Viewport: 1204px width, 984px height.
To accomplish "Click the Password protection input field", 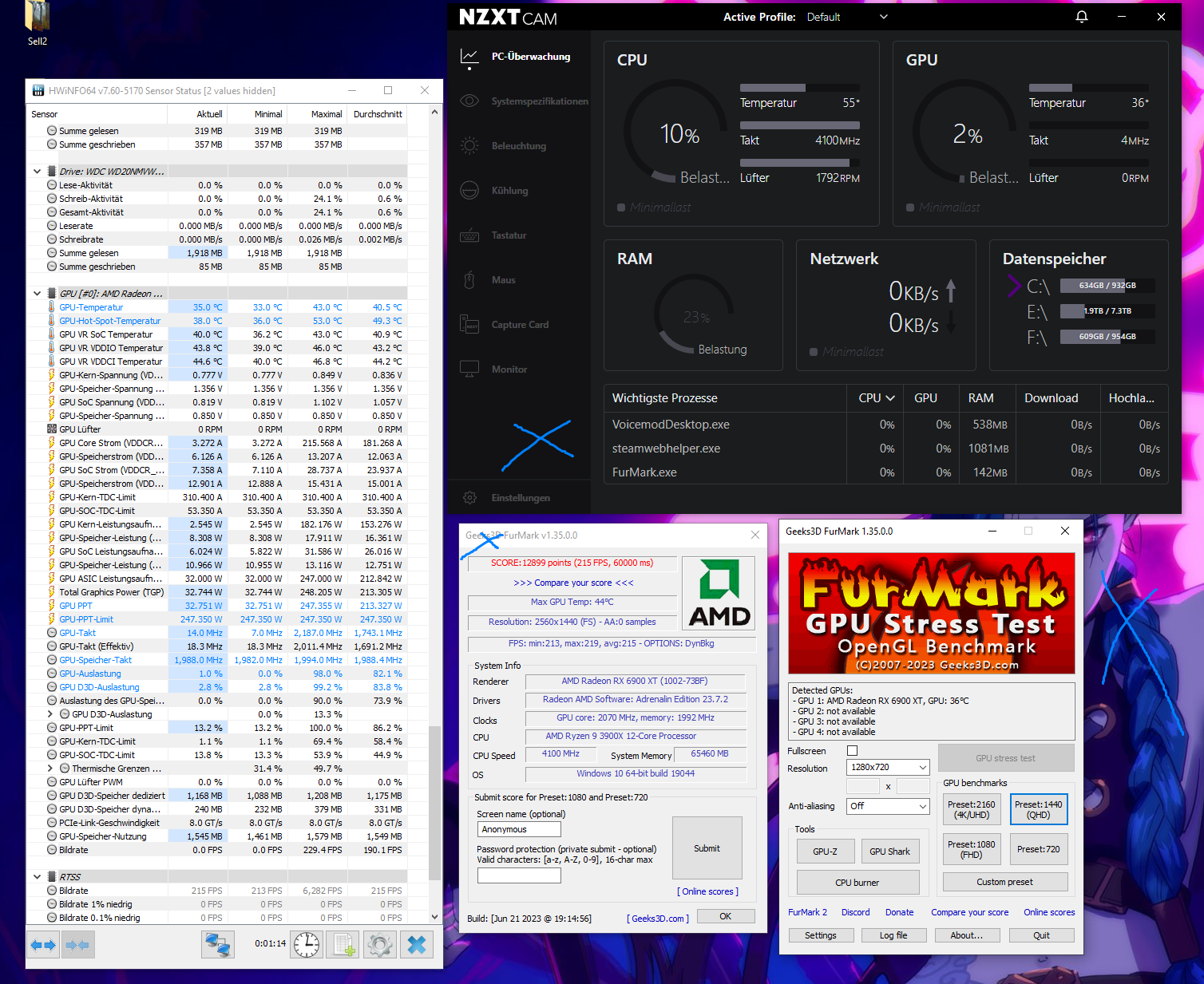I will click(x=519, y=875).
